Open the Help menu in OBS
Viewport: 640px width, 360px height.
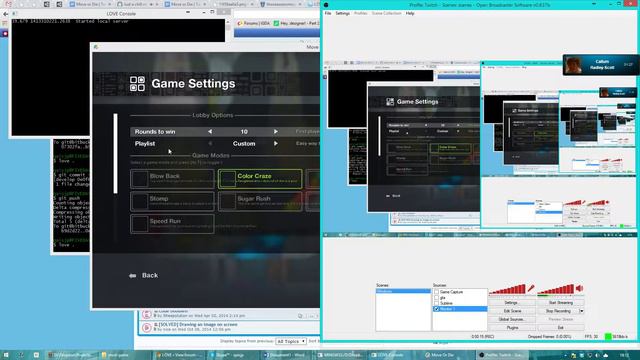[x=410, y=13]
